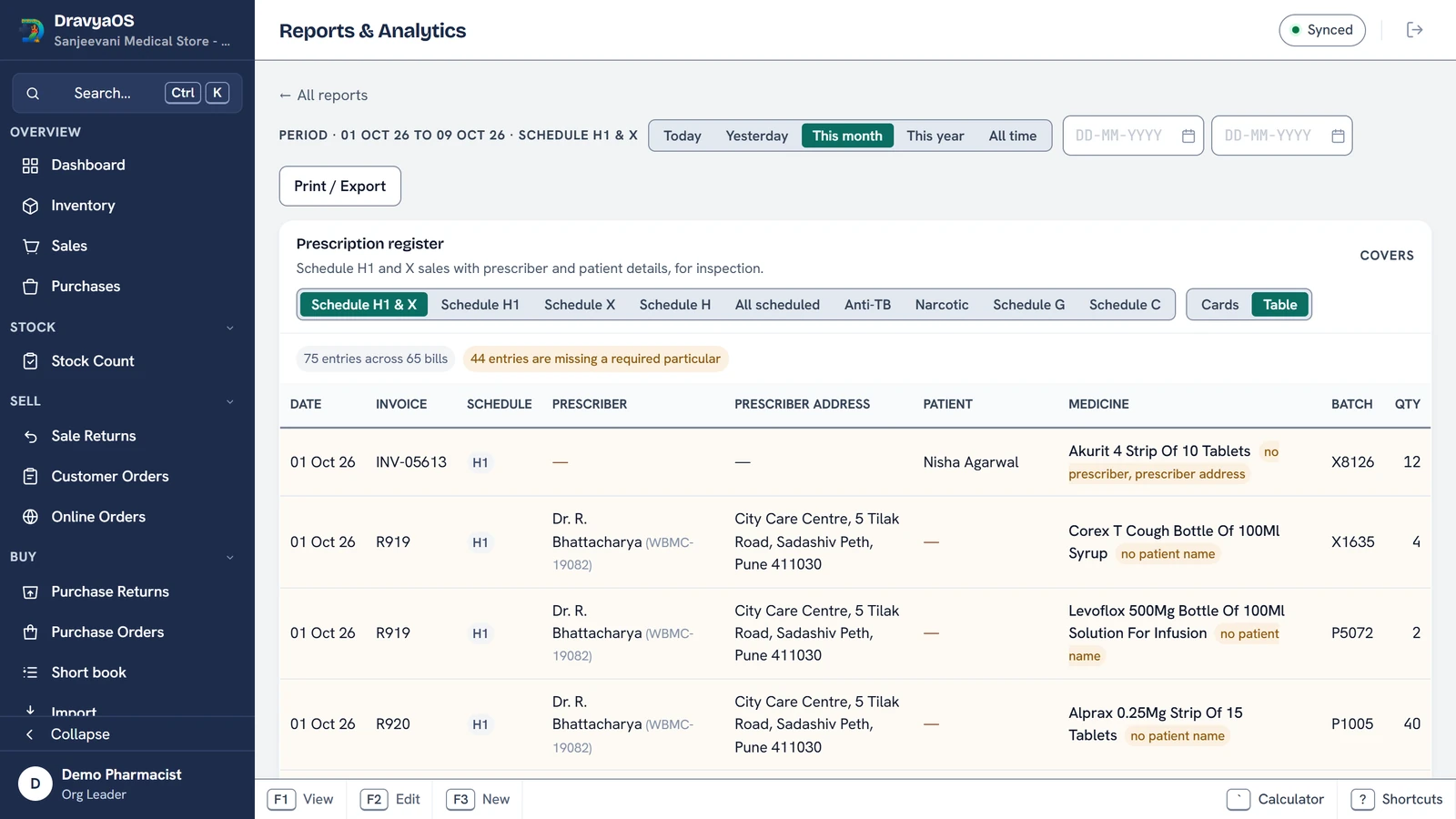Open Purchase Orders via its icon

coord(30,632)
